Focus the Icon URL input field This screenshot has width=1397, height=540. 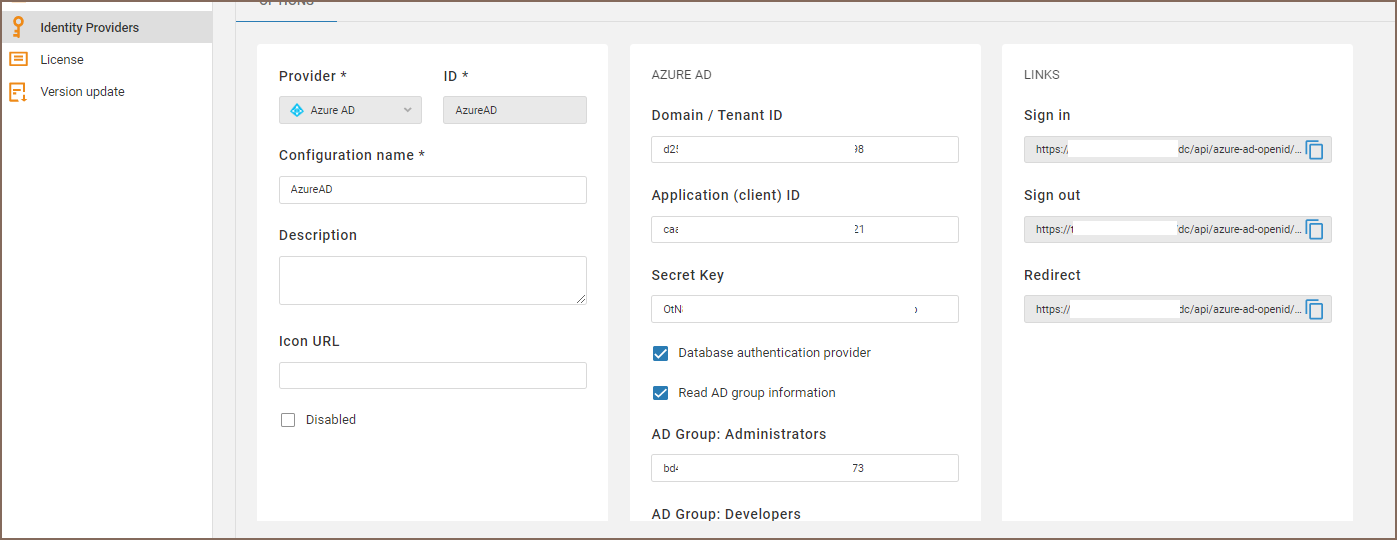[x=432, y=376]
